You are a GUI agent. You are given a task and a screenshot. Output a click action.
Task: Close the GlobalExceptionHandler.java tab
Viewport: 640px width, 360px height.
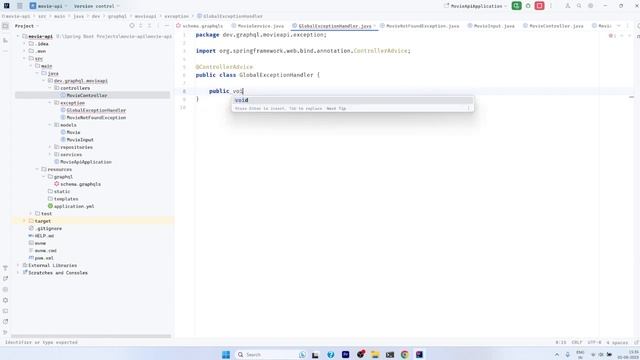pos(375,26)
